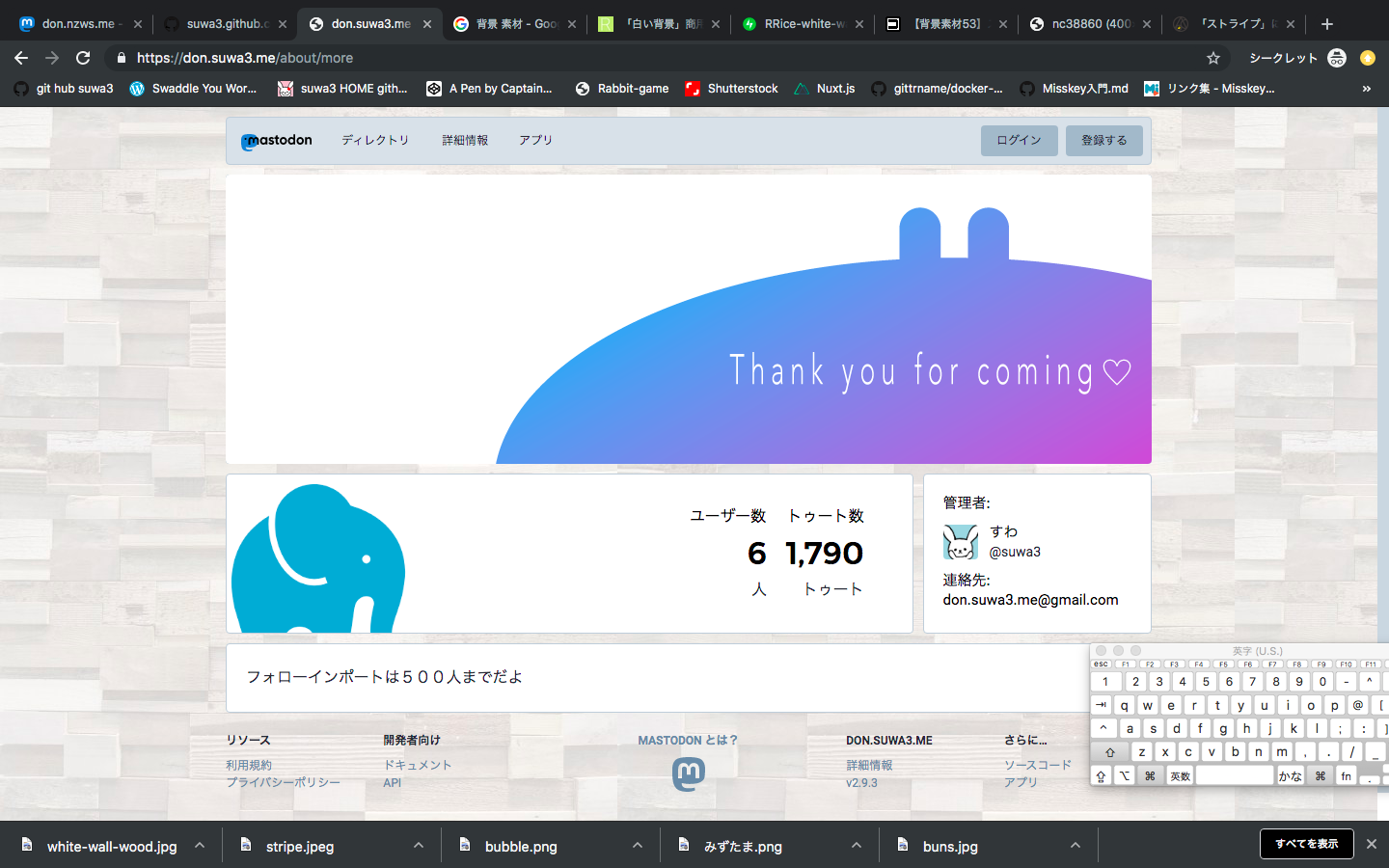Show hidden bookmarks via the overflow chevron

coord(1366,89)
